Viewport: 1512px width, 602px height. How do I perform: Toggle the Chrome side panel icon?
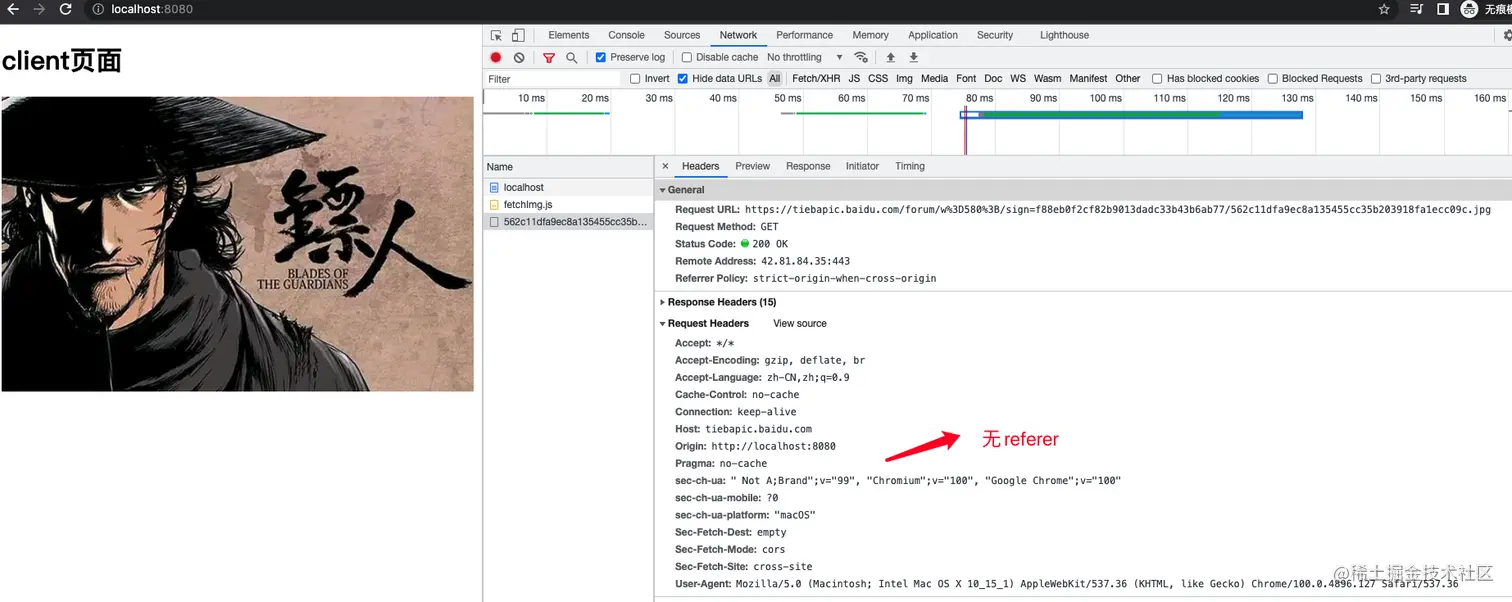[1443, 9]
